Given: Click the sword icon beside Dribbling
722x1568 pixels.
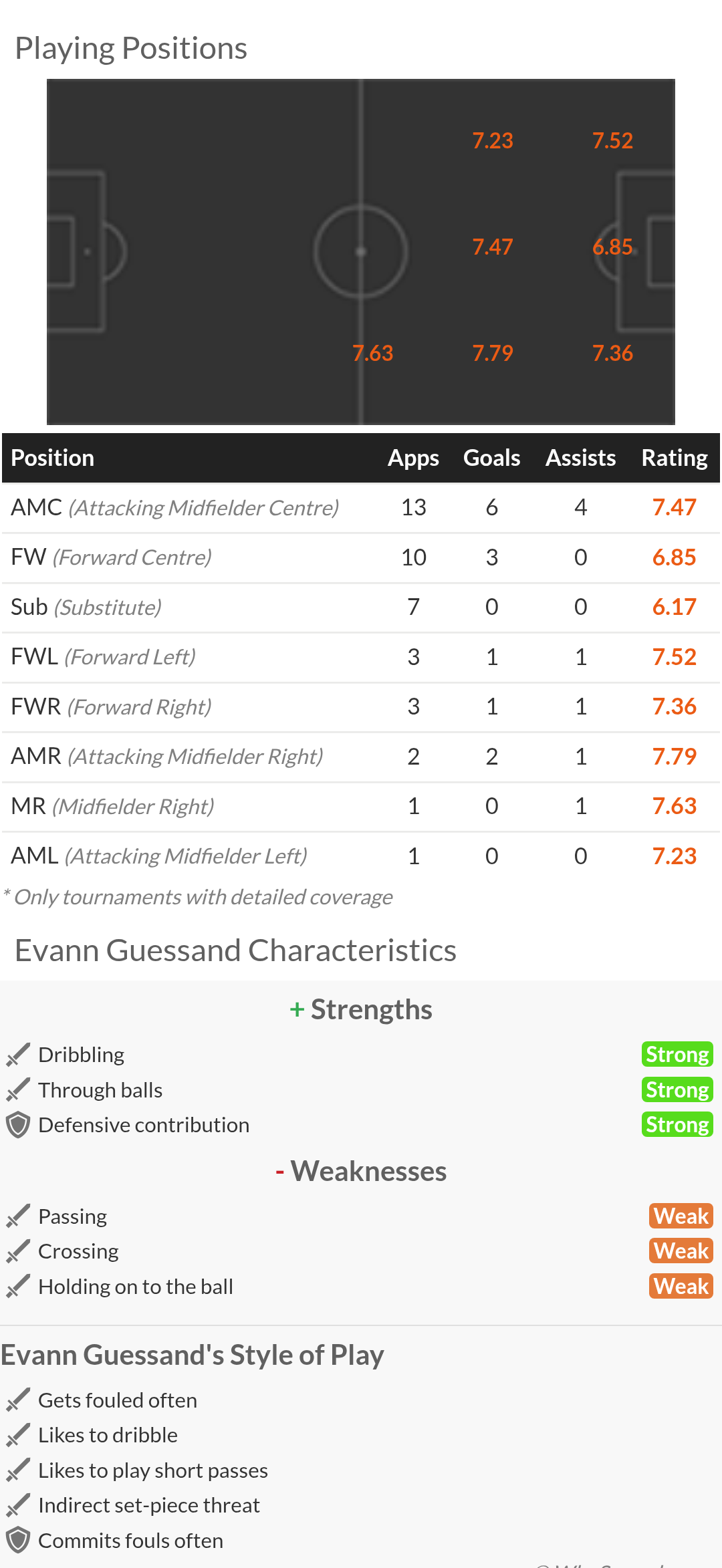Looking at the screenshot, I should [18, 1055].
